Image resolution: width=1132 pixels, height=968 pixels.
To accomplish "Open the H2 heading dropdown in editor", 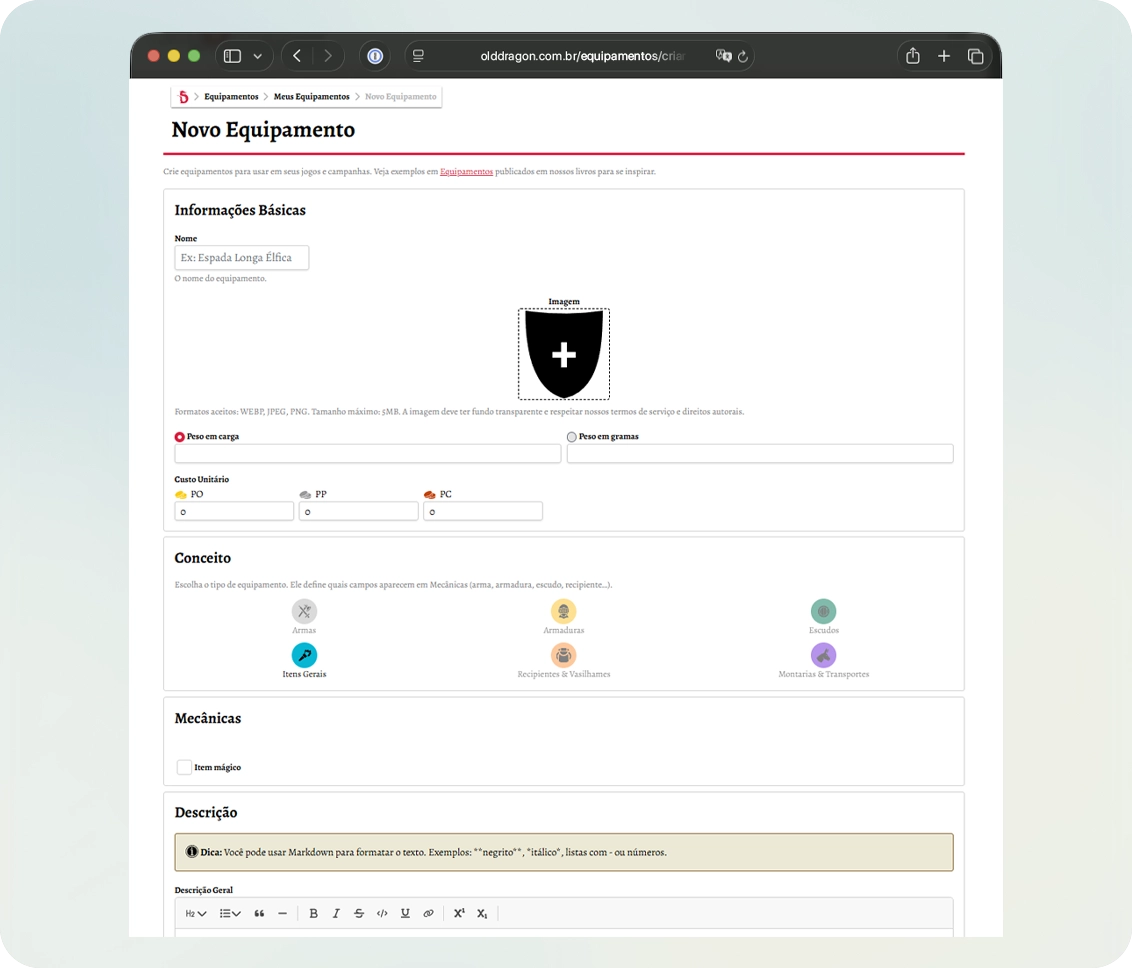I will (x=196, y=913).
